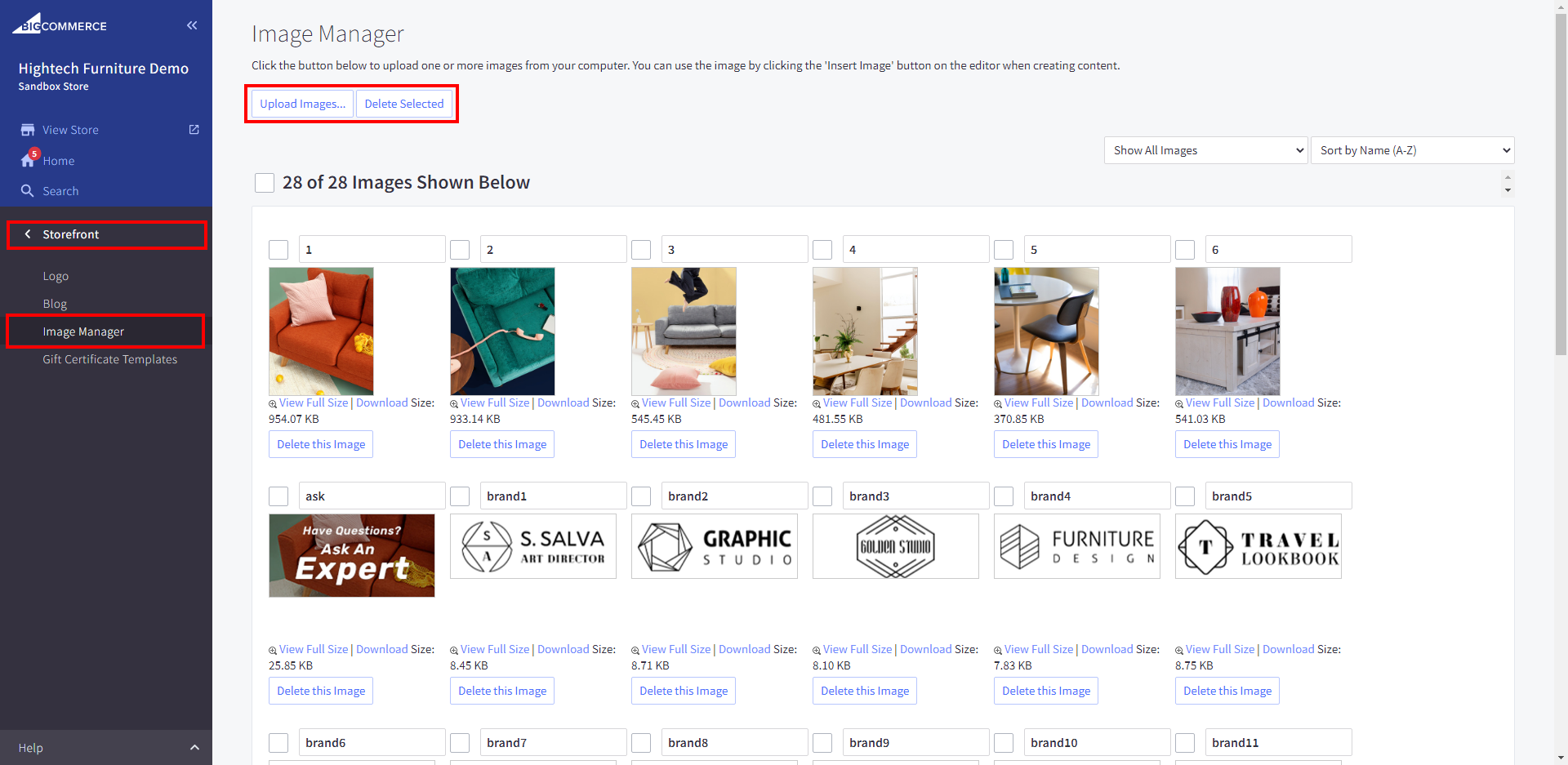Viewport: 1568px width, 765px height.
Task: Click magnifier icon beside image 1 View Full Size
Action: [x=273, y=404]
